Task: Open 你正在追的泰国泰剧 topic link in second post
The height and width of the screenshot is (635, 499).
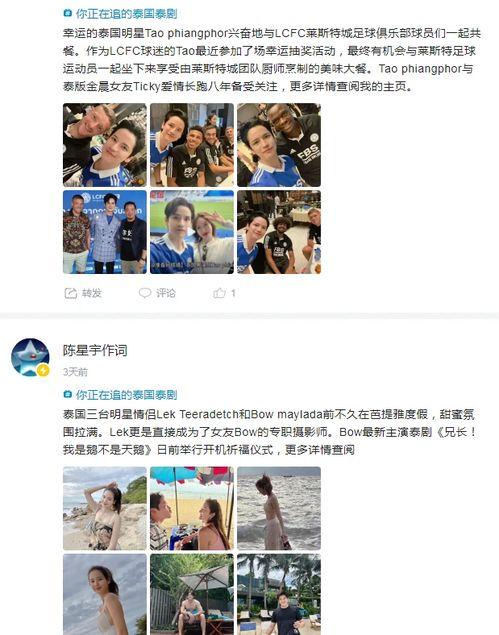Action: tap(126, 394)
